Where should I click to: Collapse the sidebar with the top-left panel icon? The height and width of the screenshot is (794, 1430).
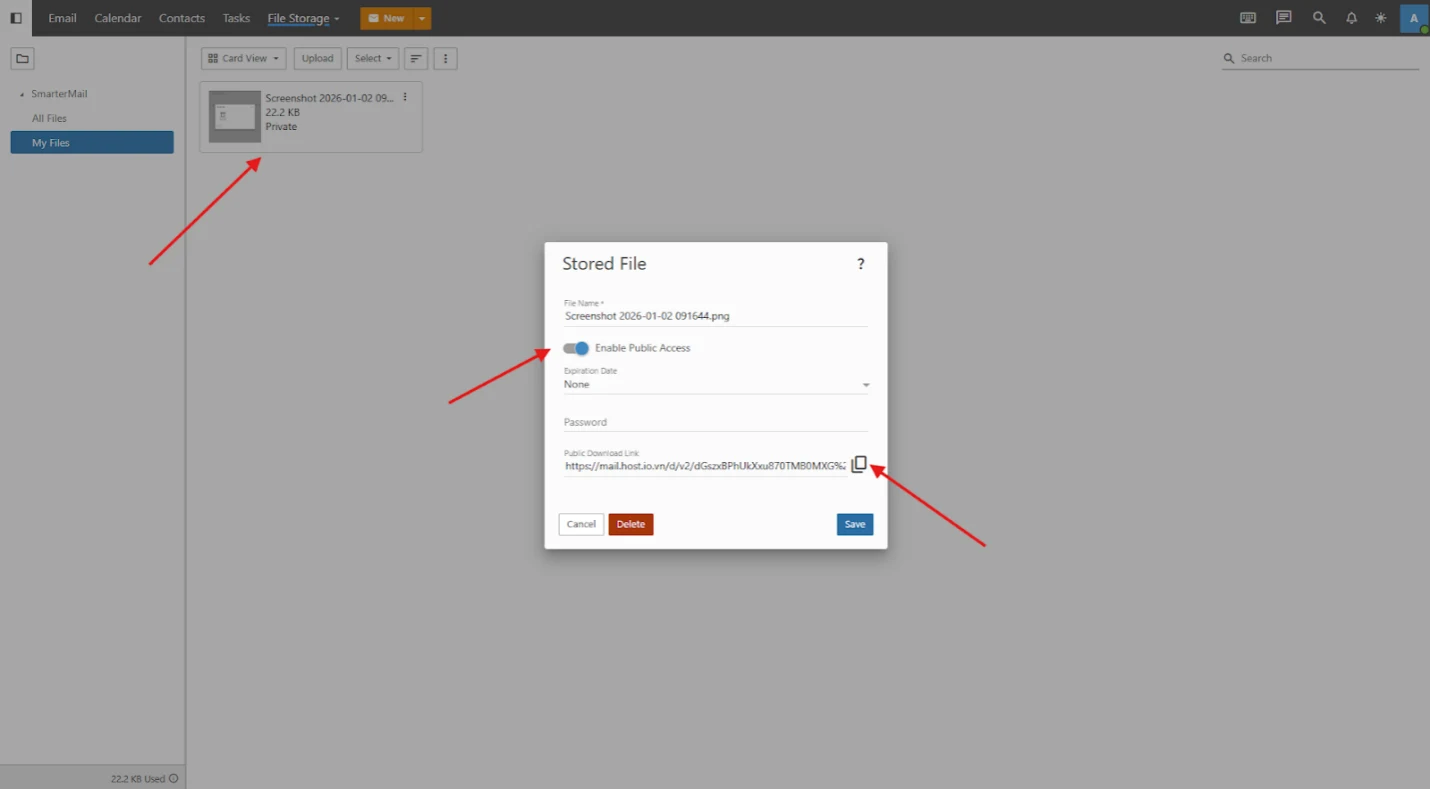(x=16, y=18)
